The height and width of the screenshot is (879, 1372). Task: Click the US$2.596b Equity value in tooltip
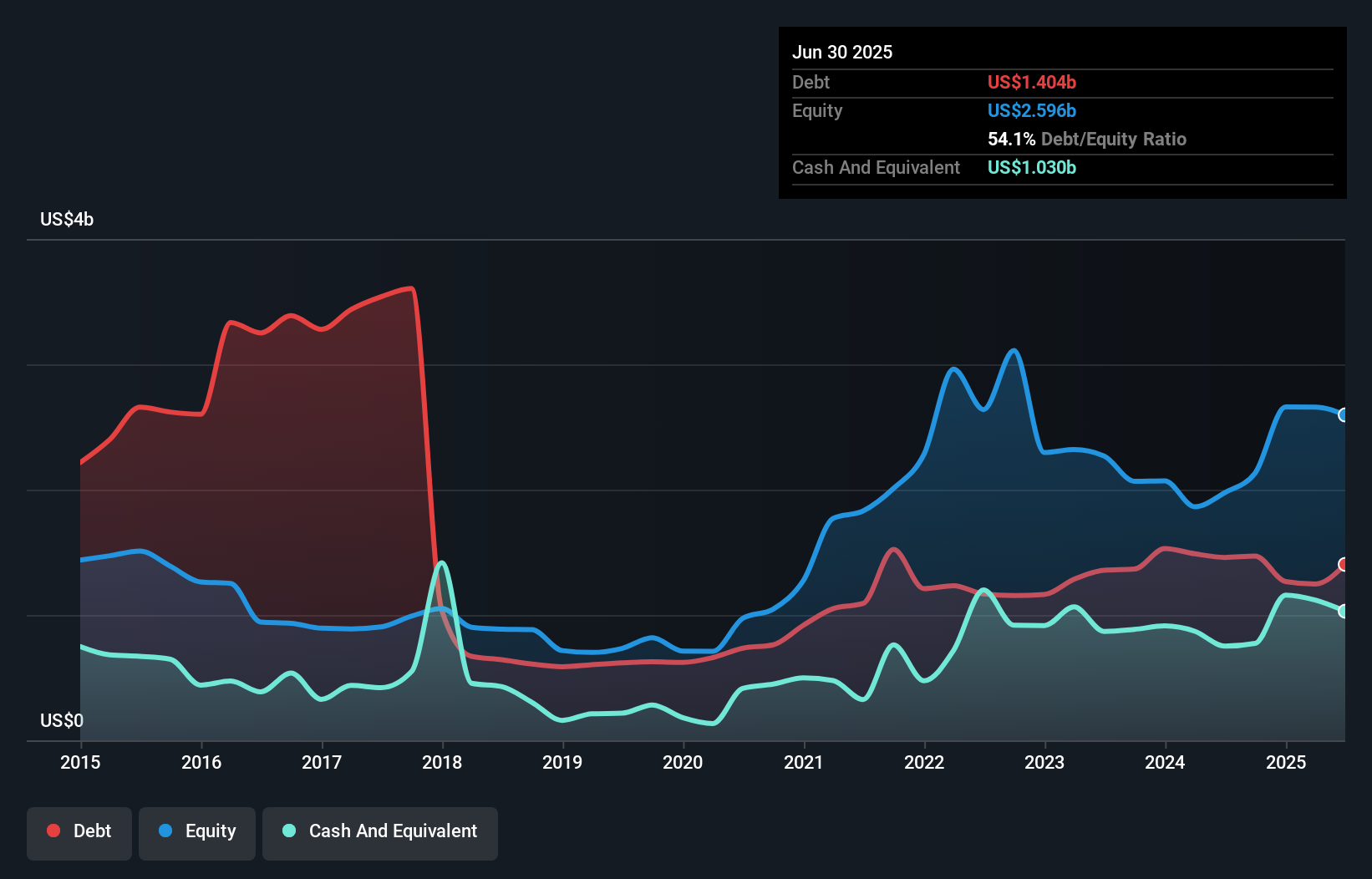pos(1032,110)
